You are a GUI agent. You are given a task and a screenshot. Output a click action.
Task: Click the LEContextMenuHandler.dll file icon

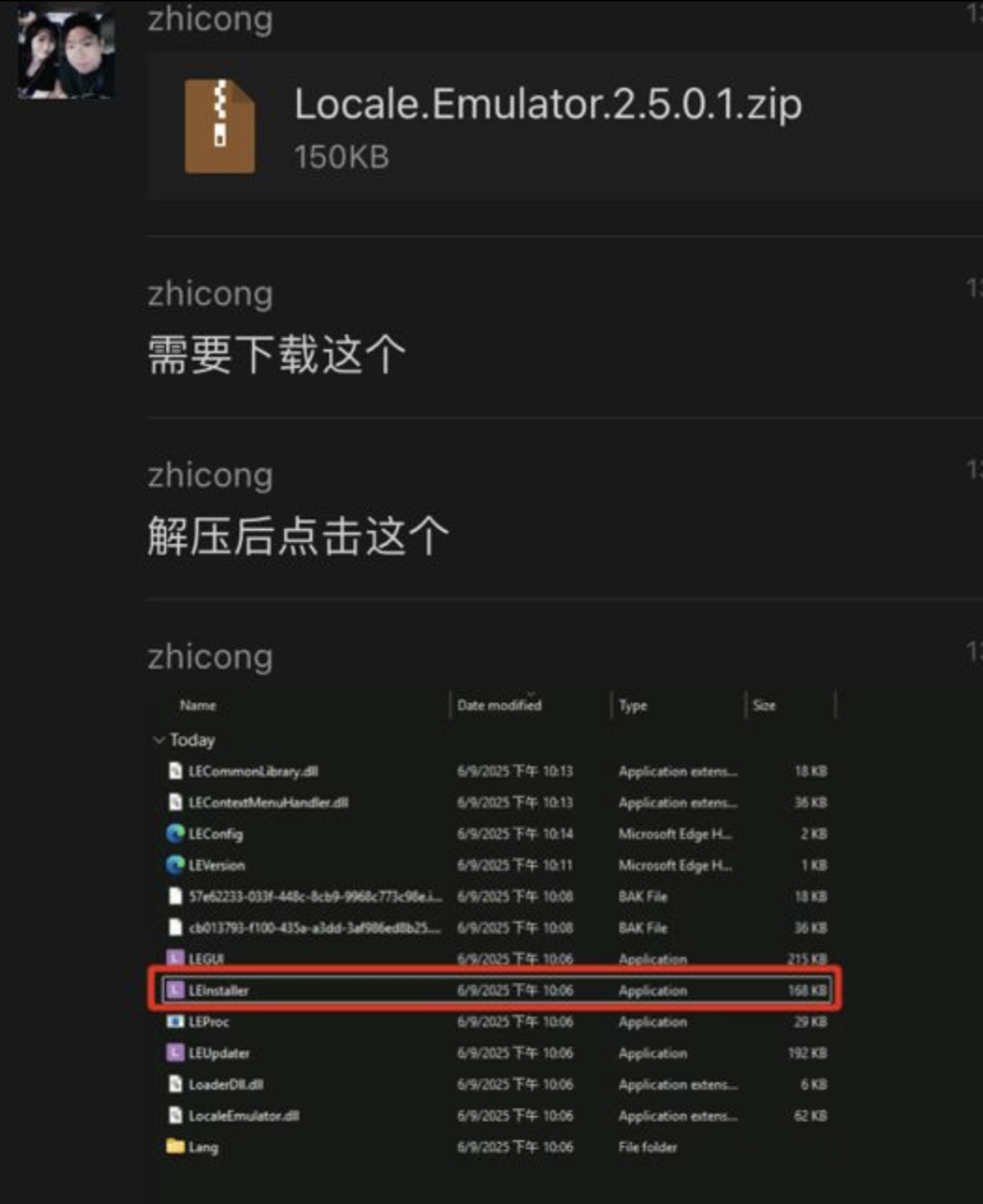tap(175, 802)
